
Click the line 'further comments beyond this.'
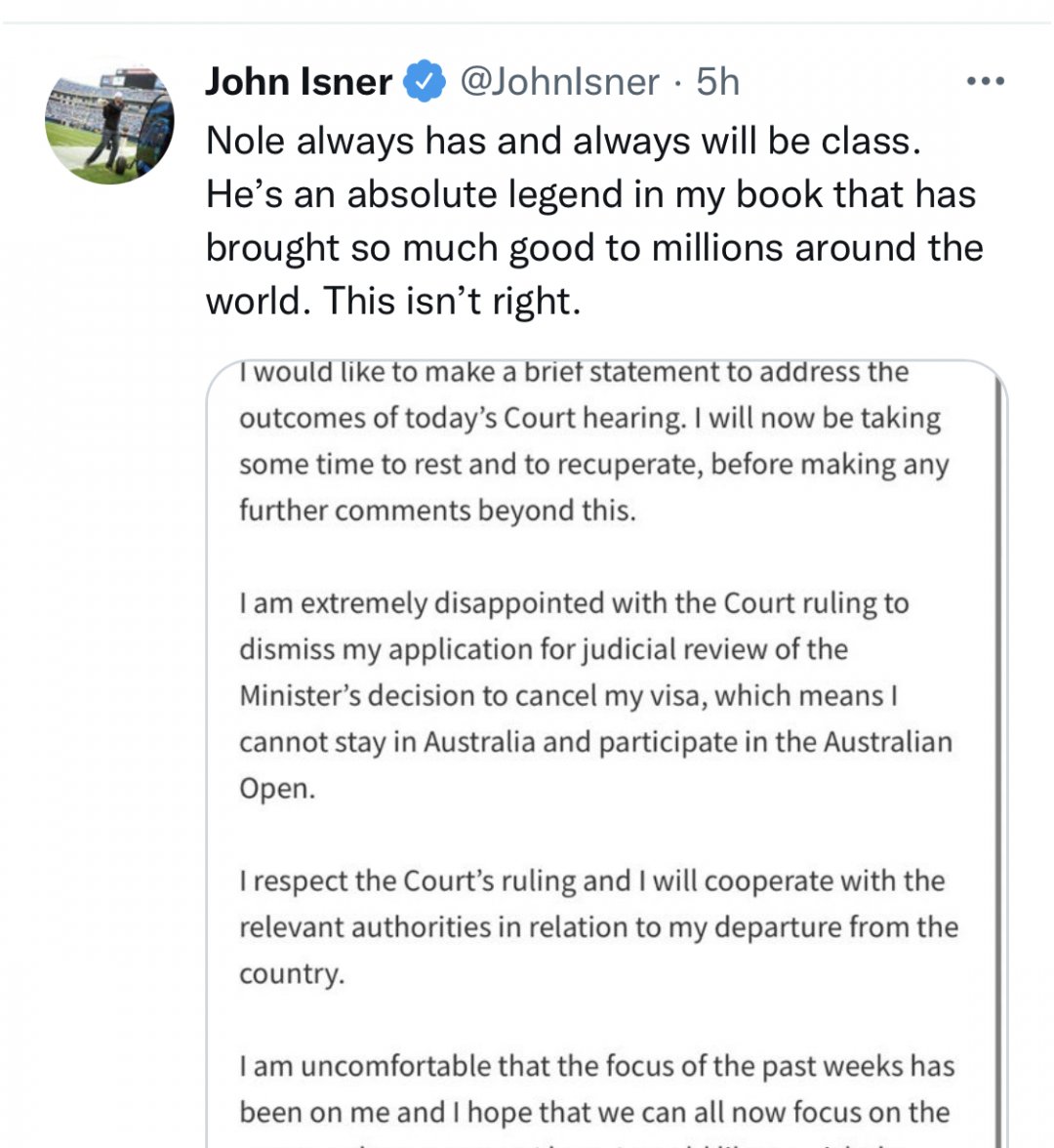click(437, 511)
